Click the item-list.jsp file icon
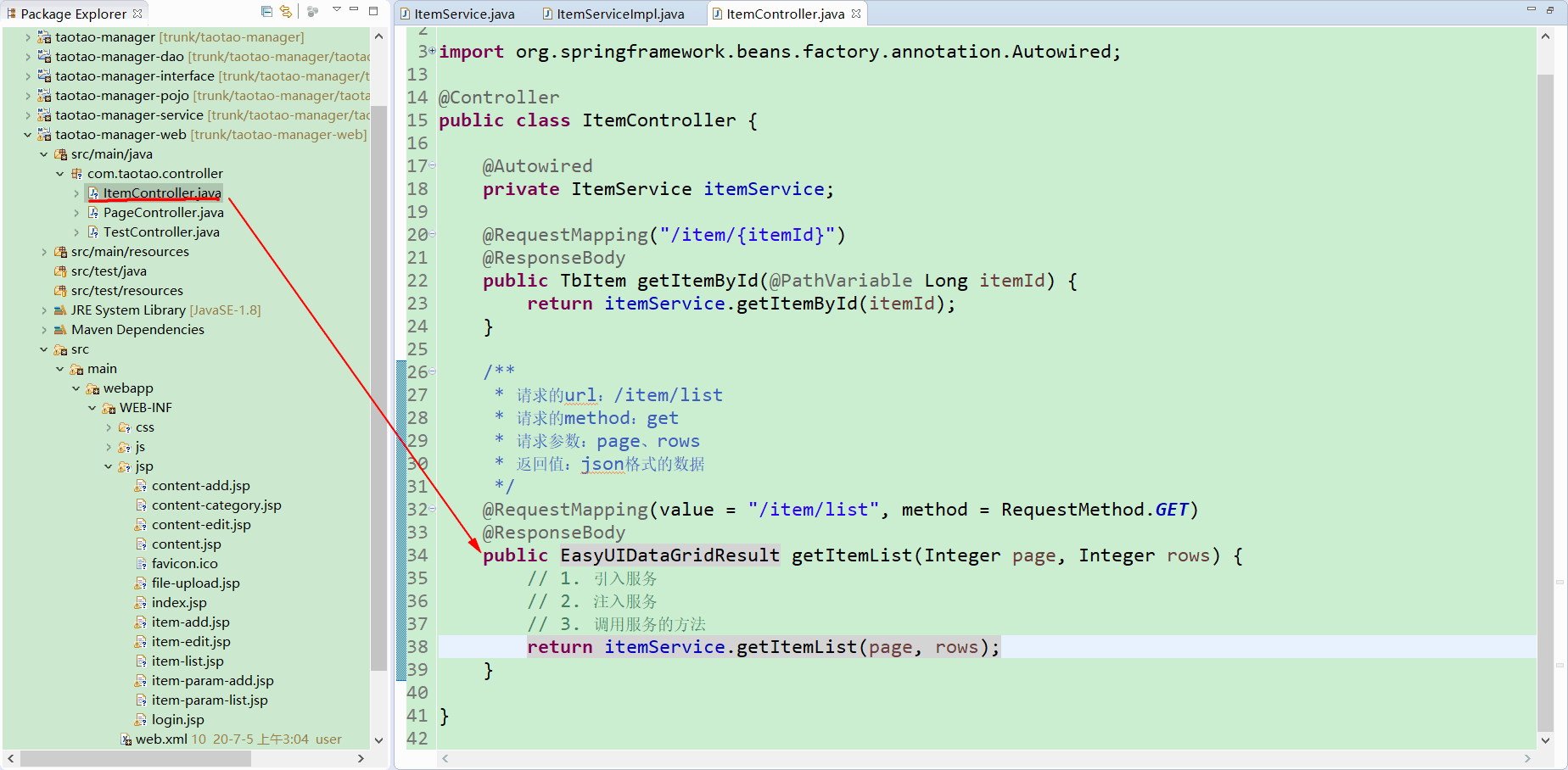 pyautogui.click(x=142, y=661)
